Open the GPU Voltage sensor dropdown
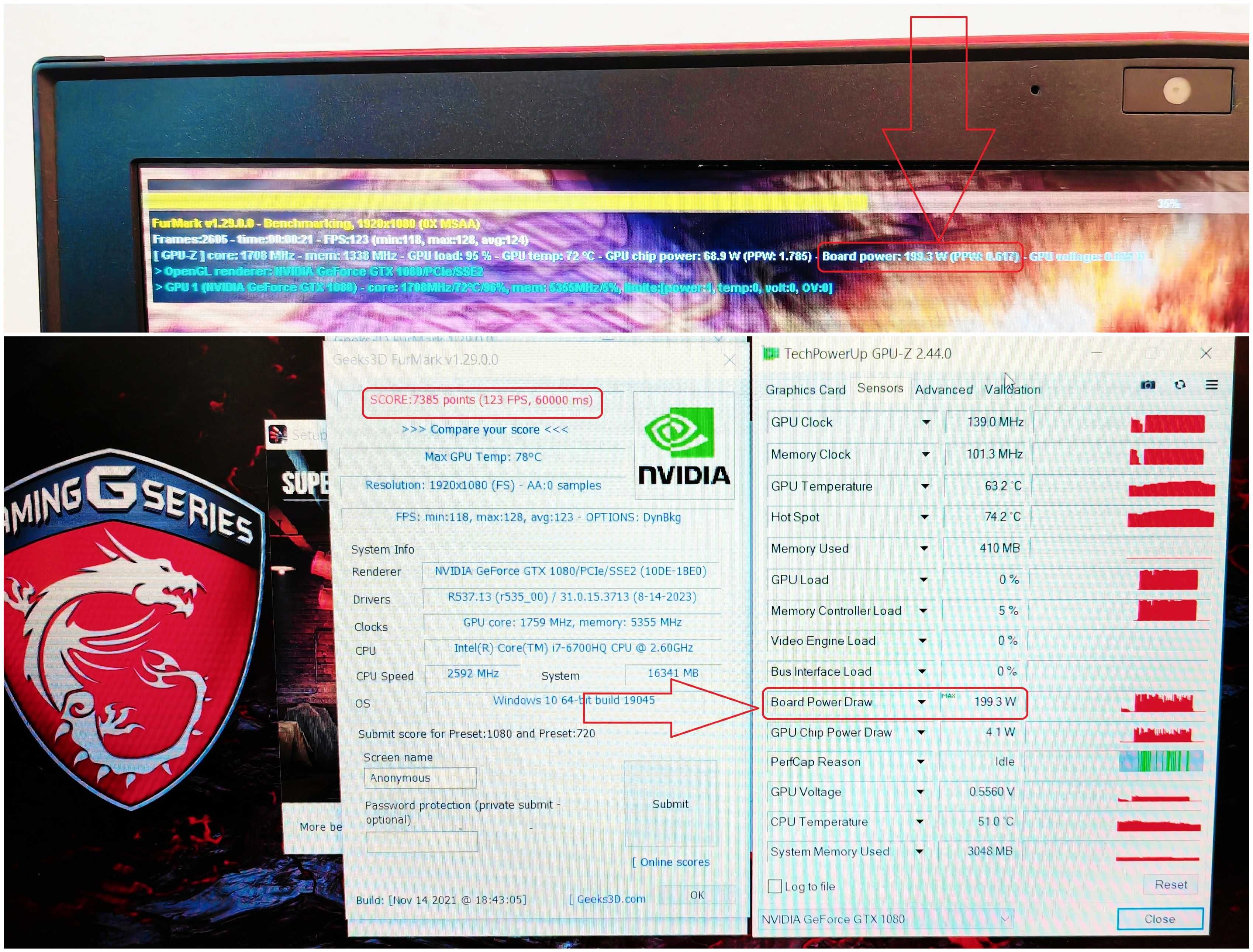This screenshot has height=952, width=1253. 920,792
